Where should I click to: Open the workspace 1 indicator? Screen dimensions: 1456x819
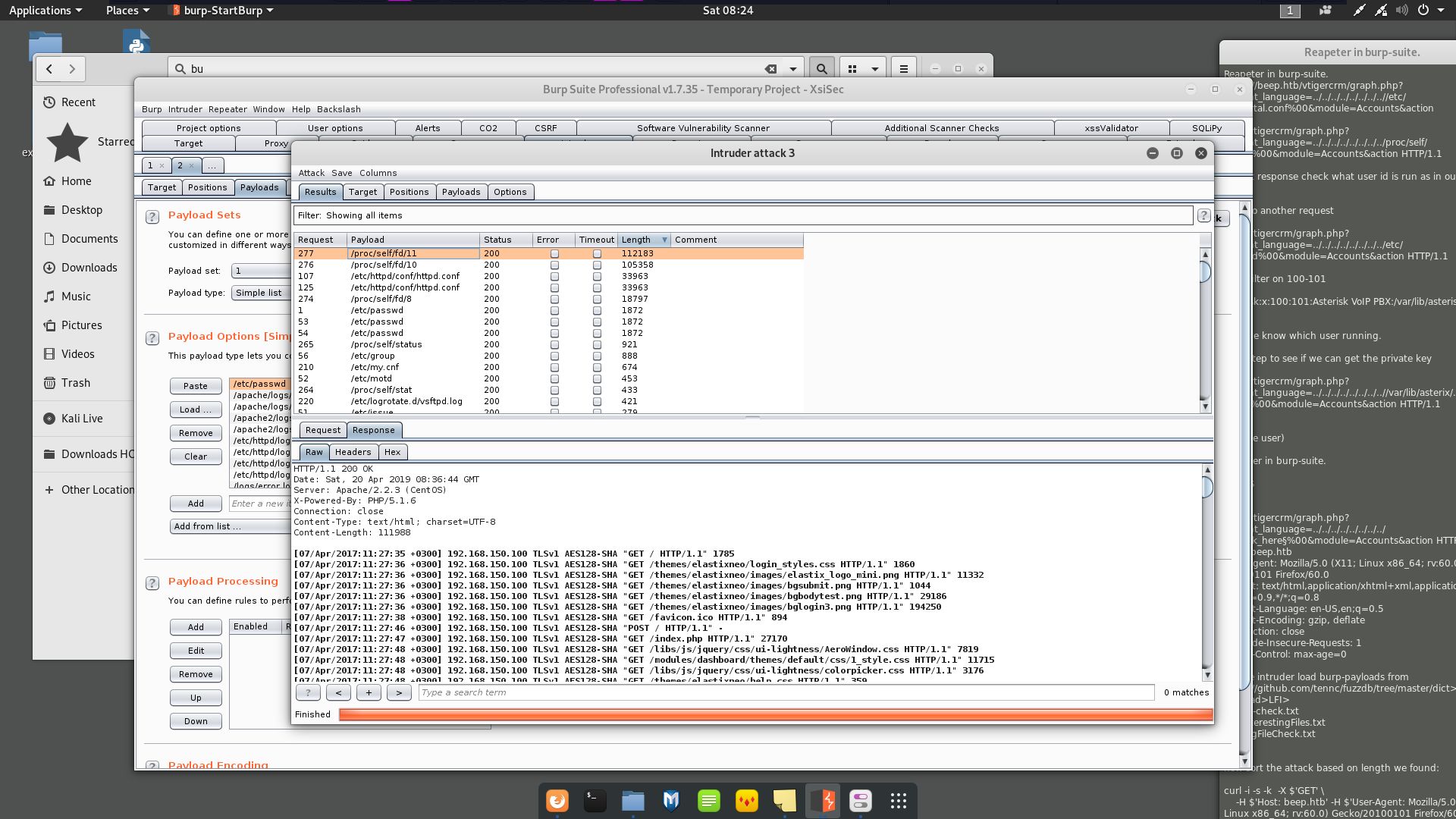(1290, 11)
